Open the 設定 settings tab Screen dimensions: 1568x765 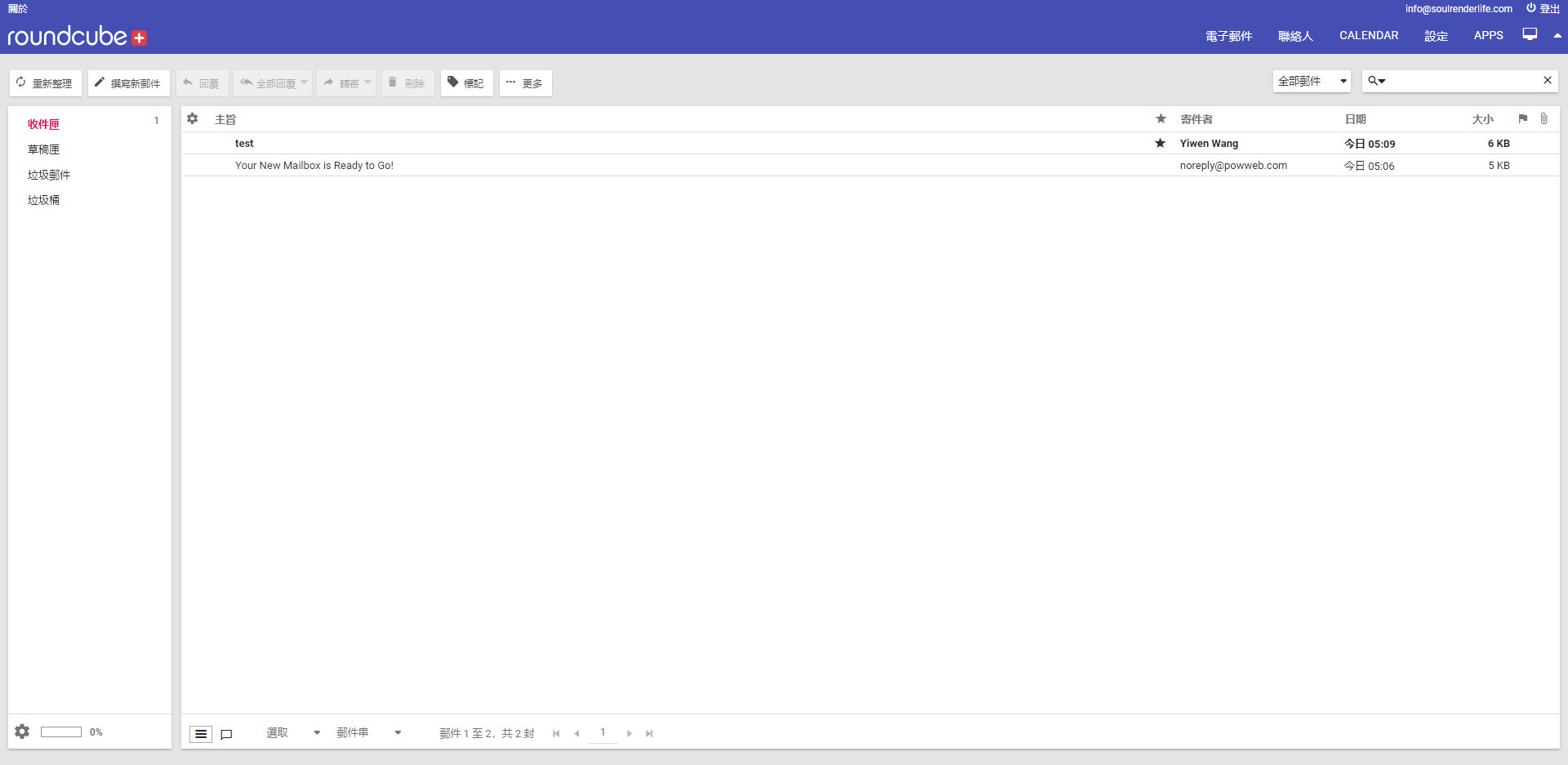click(x=1437, y=36)
